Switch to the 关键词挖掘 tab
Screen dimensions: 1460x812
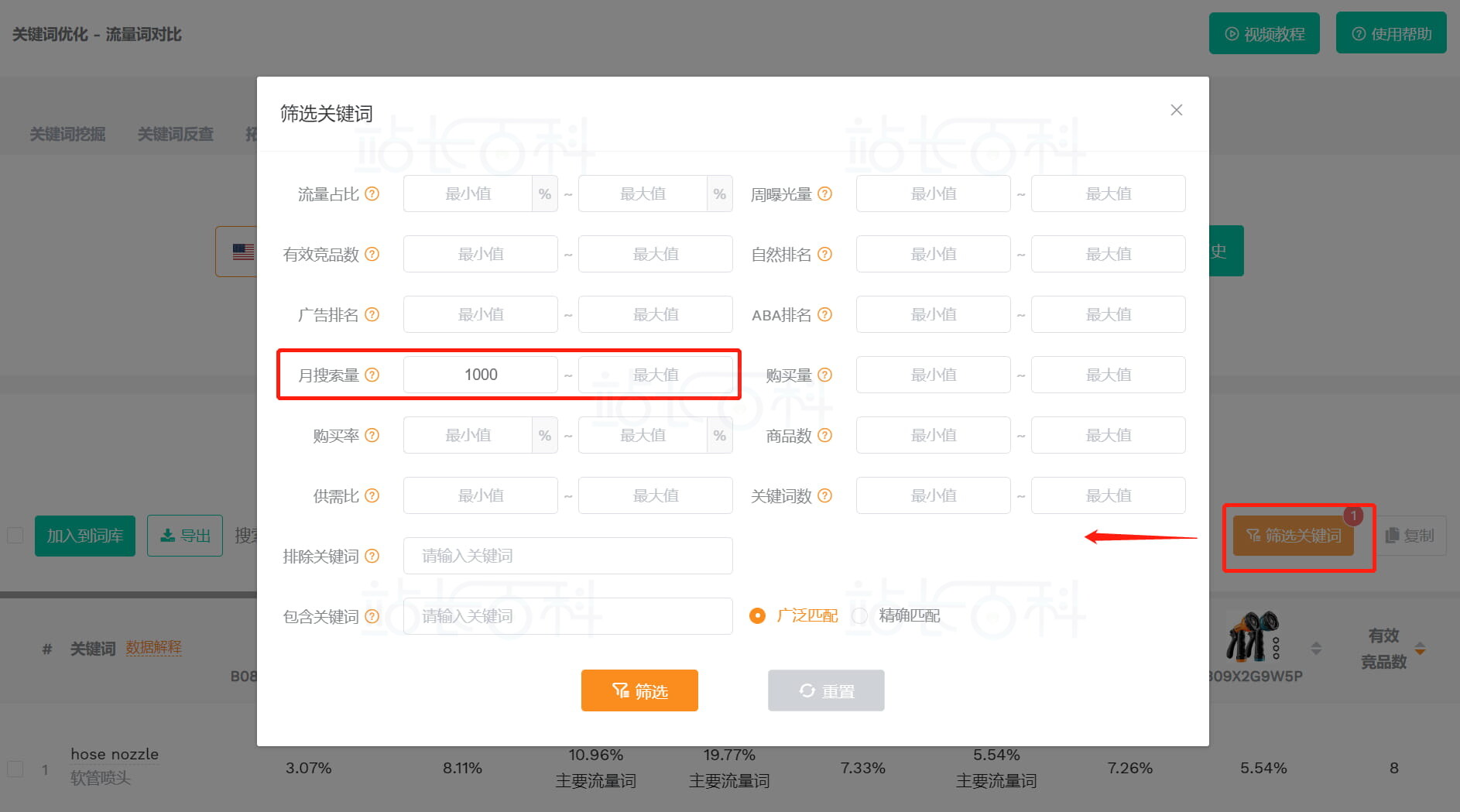click(x=67, y=134)
